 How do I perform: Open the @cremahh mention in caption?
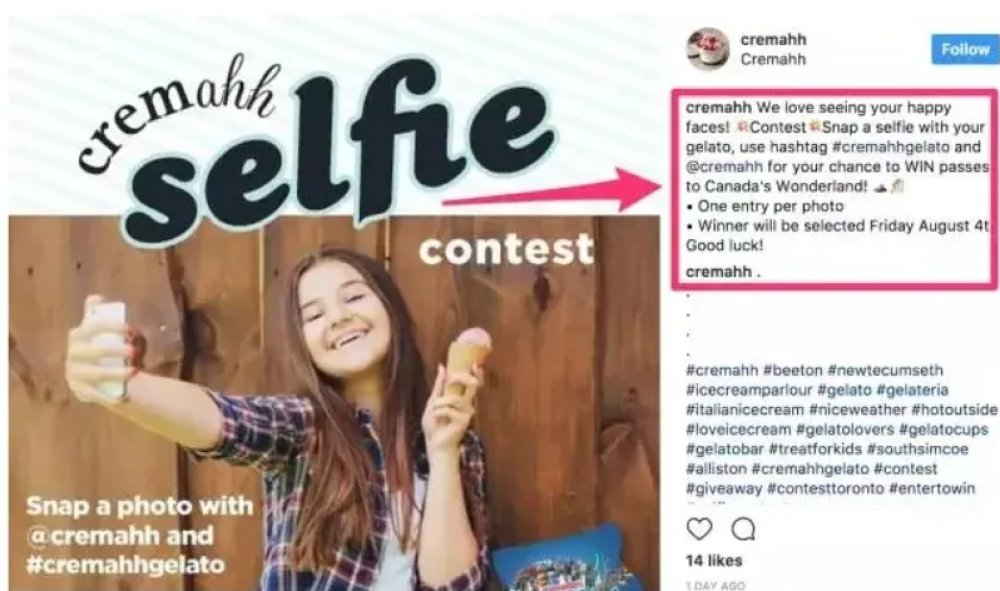pyautogui.click(x=724, y=166)
